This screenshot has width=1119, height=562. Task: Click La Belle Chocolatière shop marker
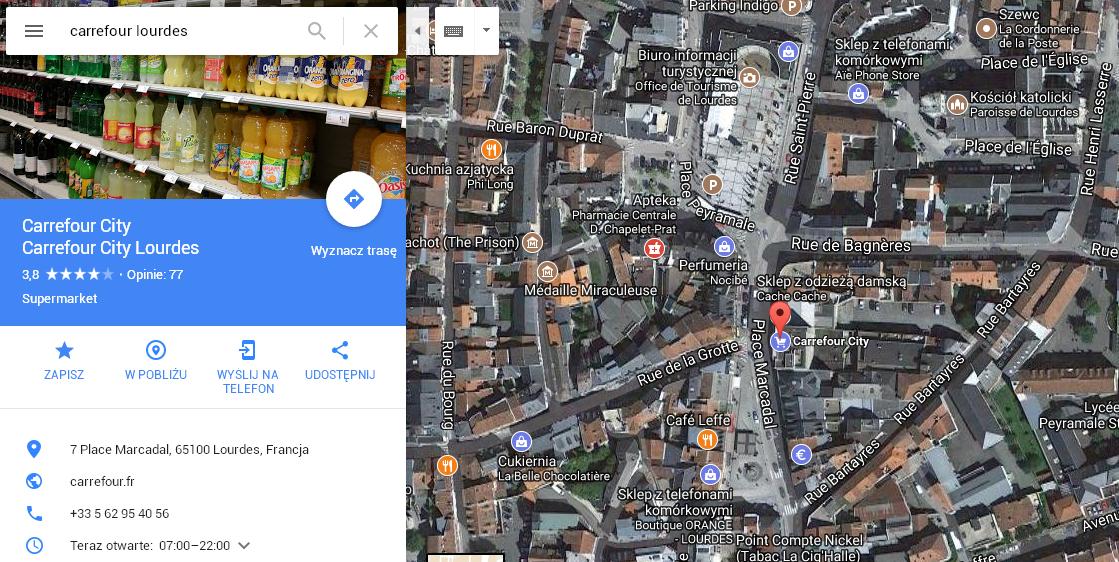point(522,441)
